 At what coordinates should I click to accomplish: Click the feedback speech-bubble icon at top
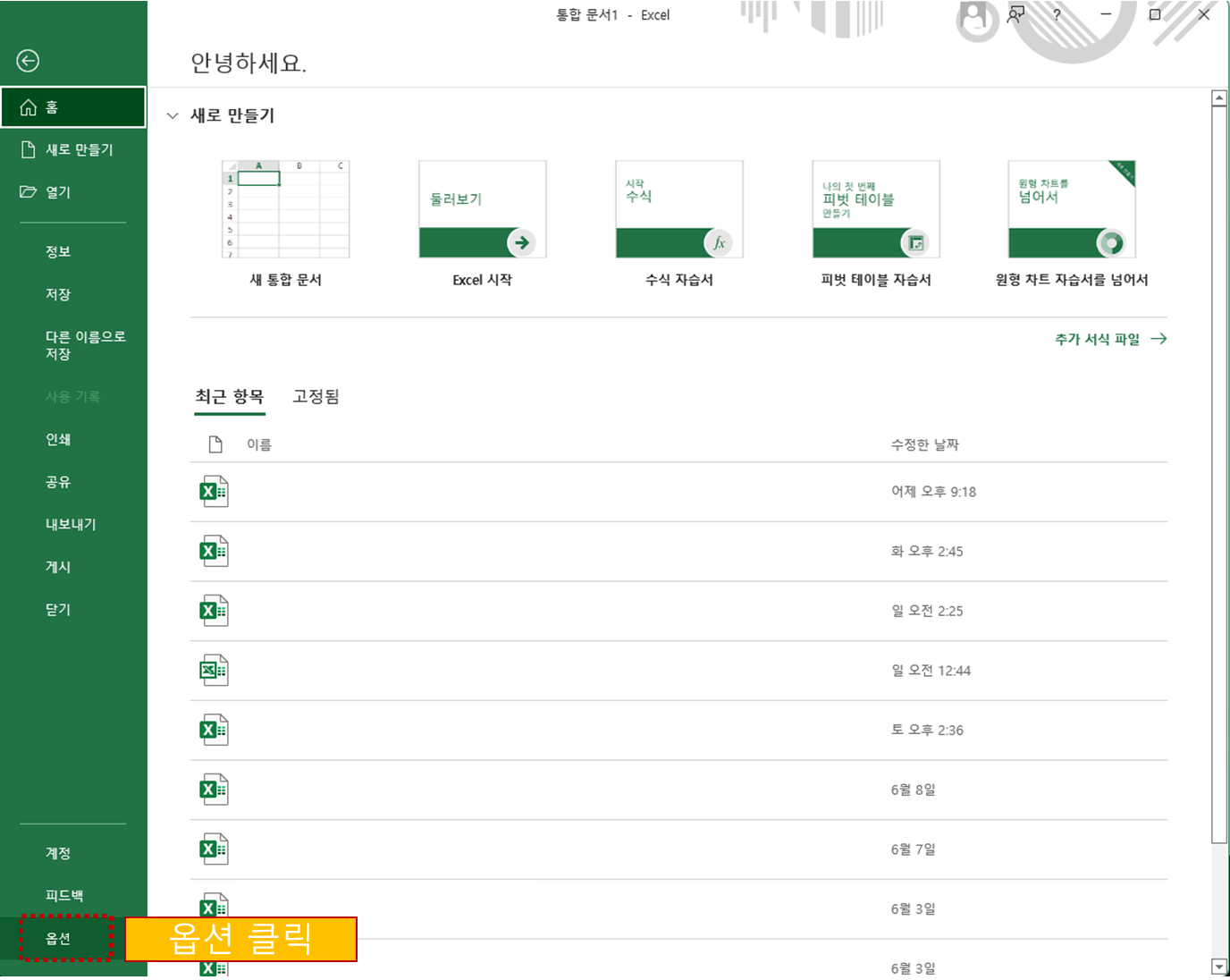tap(1015, 14)
